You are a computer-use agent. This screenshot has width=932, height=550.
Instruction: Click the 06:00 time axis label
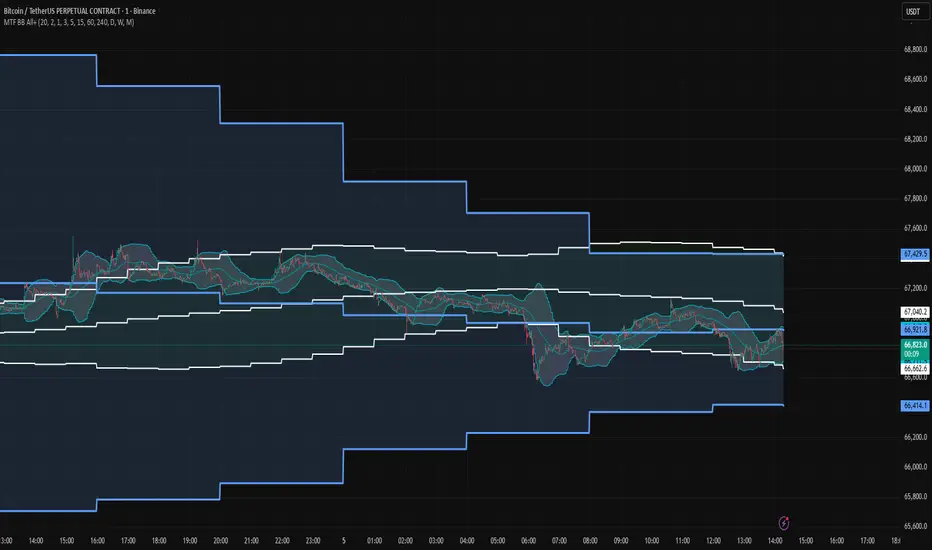click(528, 541)
